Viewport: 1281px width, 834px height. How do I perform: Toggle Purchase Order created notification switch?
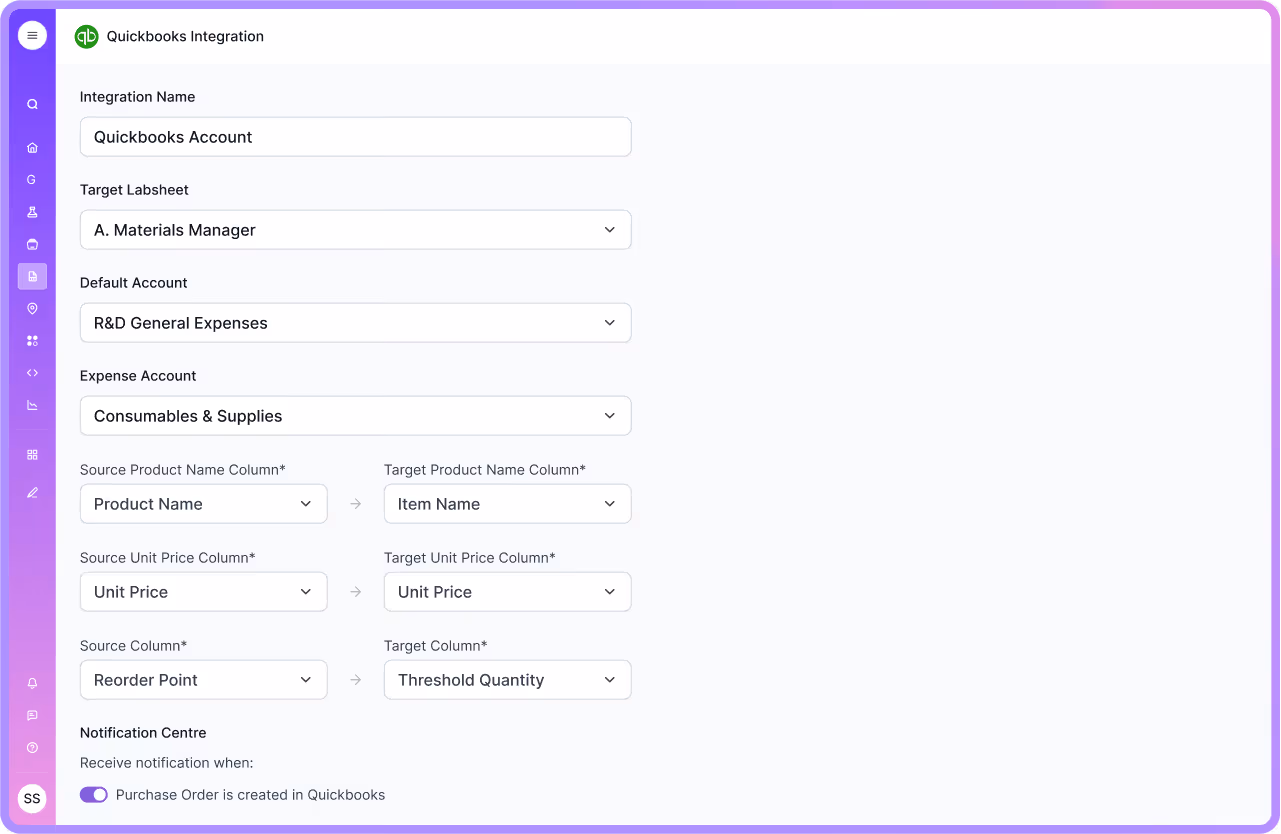[x=94, y=795]
